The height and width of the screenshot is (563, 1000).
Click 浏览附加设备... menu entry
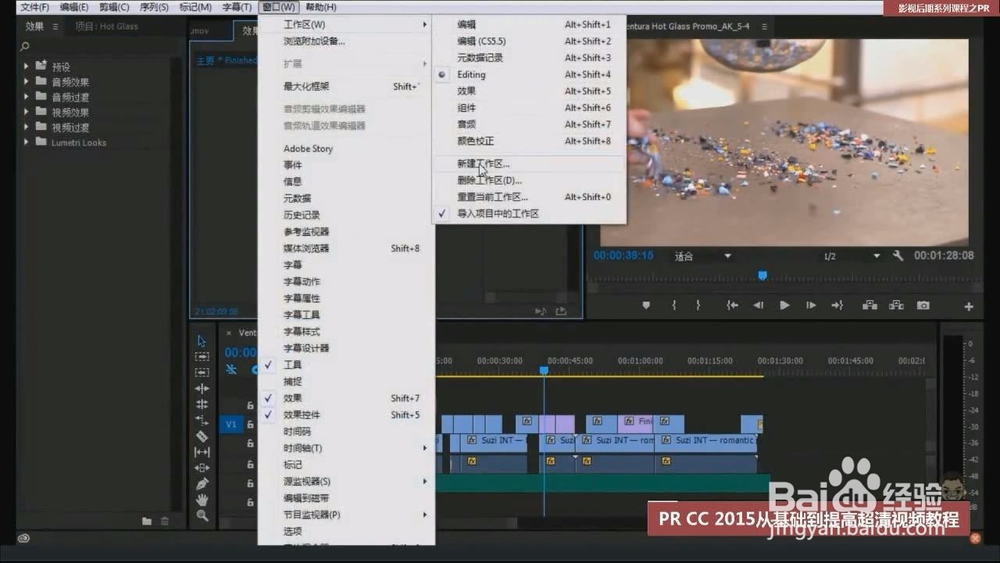(346, 41)
